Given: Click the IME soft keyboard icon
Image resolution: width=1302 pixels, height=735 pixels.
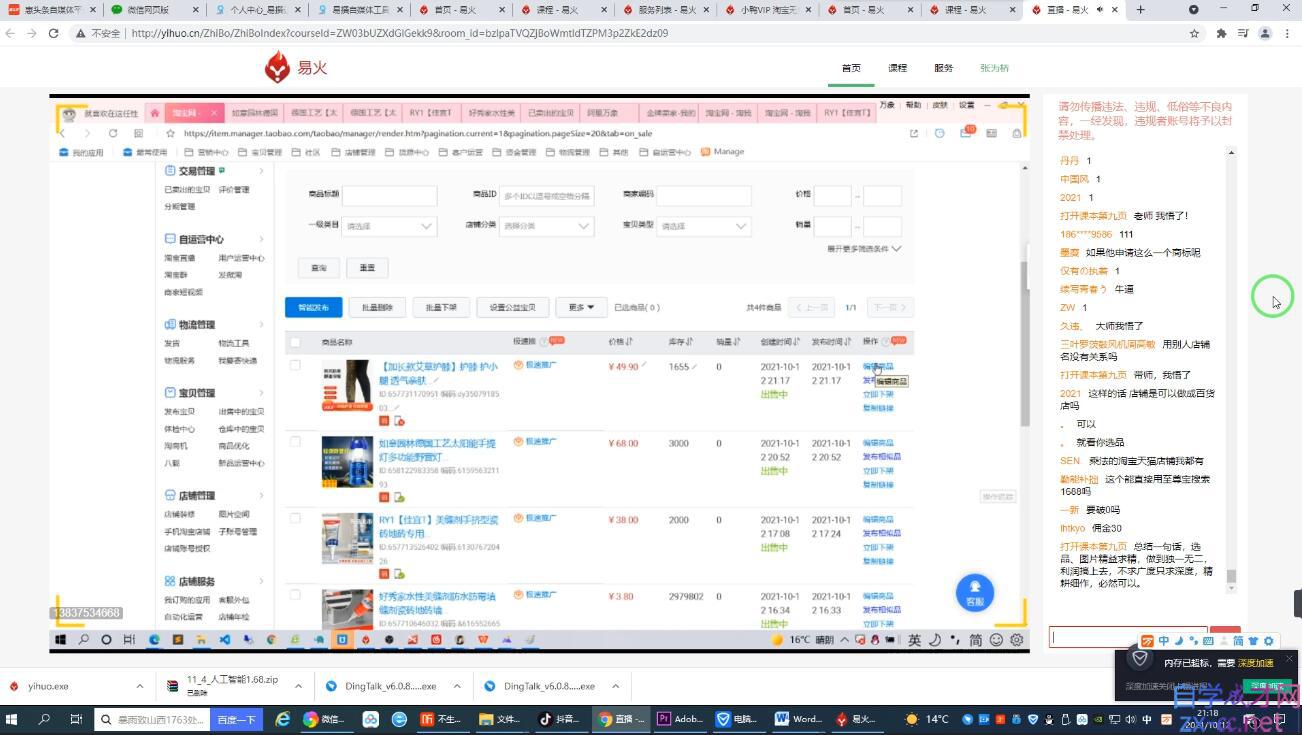Looking at the screenshot, I should 1209,641.
